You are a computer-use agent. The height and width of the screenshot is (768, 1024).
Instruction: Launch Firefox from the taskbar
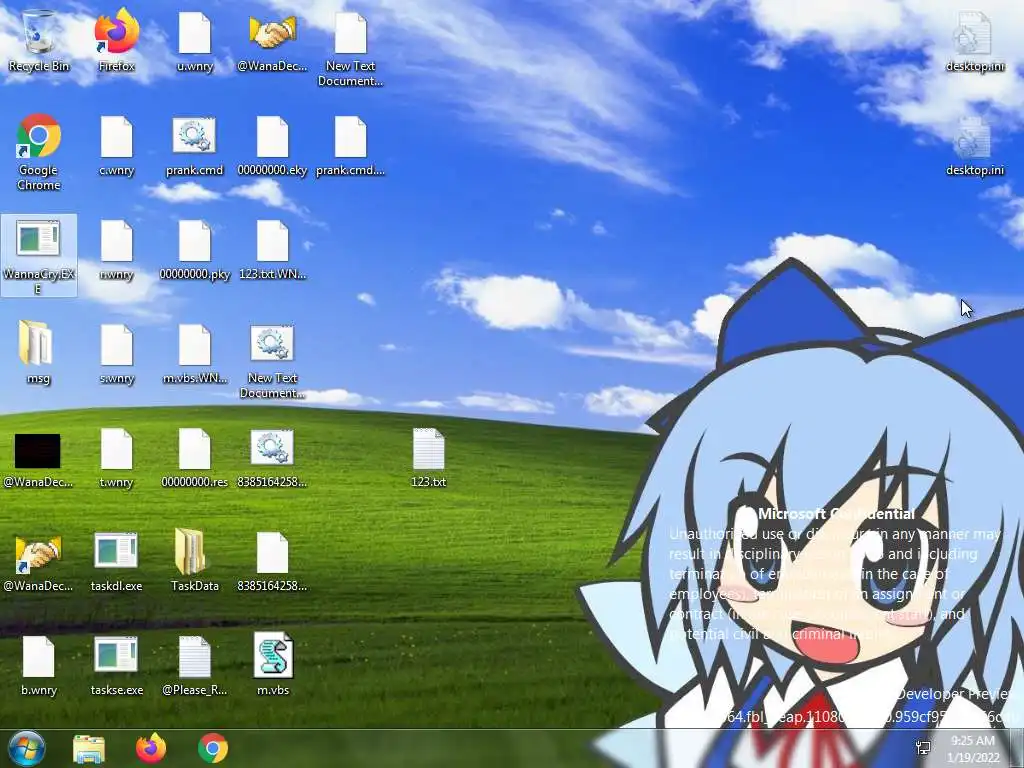pyautogui.click(x=151, y=748)
